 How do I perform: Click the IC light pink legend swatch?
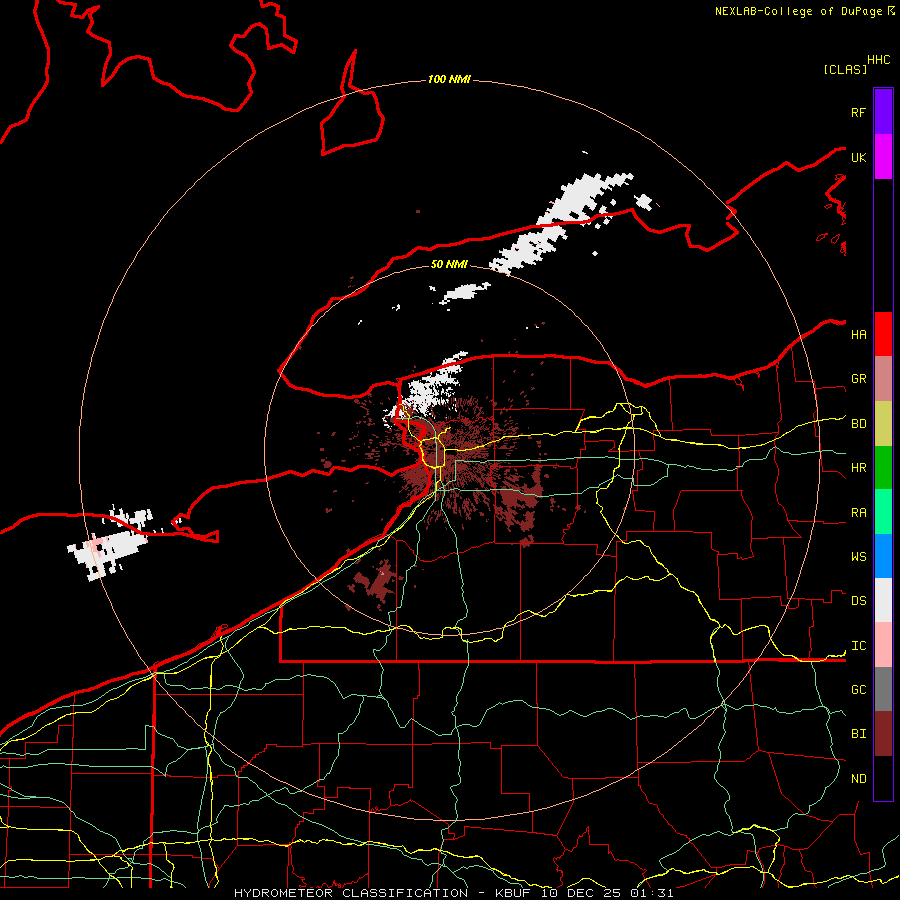pyautogui.click(x=883, y=645)
